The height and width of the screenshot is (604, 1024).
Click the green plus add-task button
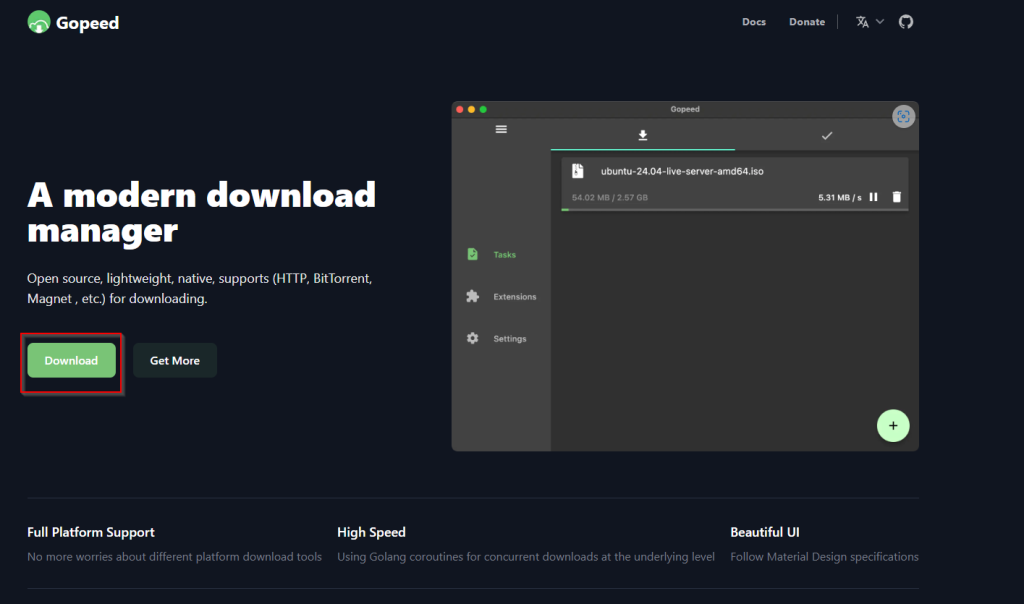point(893,426)
